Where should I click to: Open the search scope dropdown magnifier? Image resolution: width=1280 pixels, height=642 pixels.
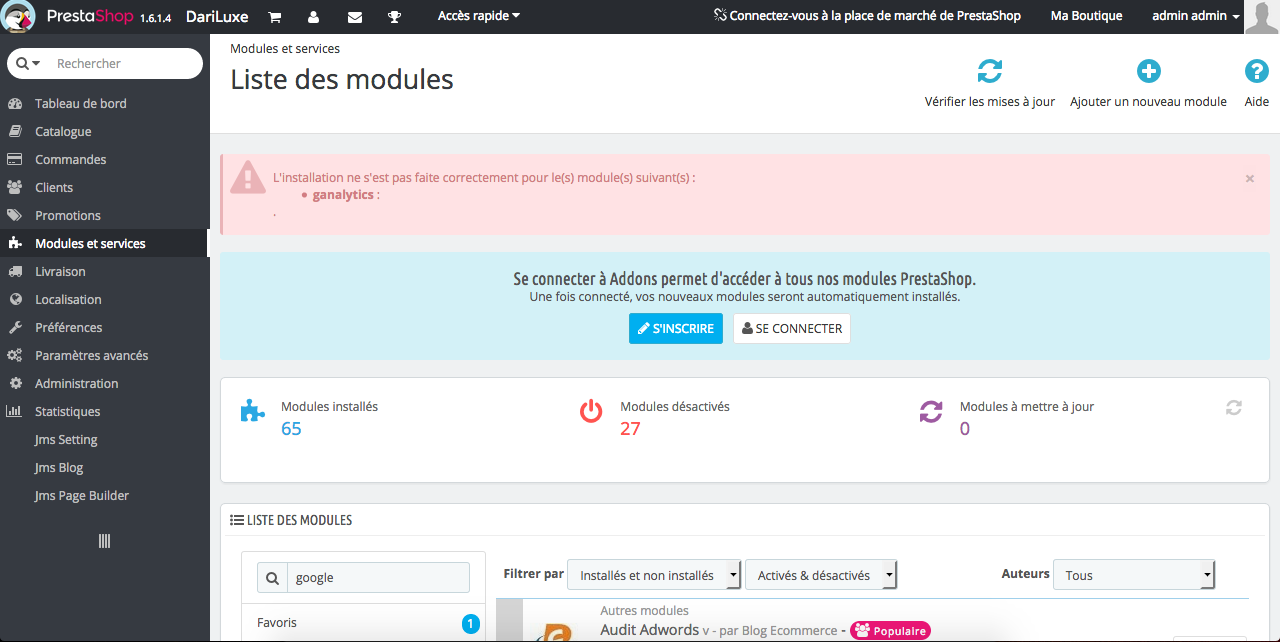tap(28, 63)
